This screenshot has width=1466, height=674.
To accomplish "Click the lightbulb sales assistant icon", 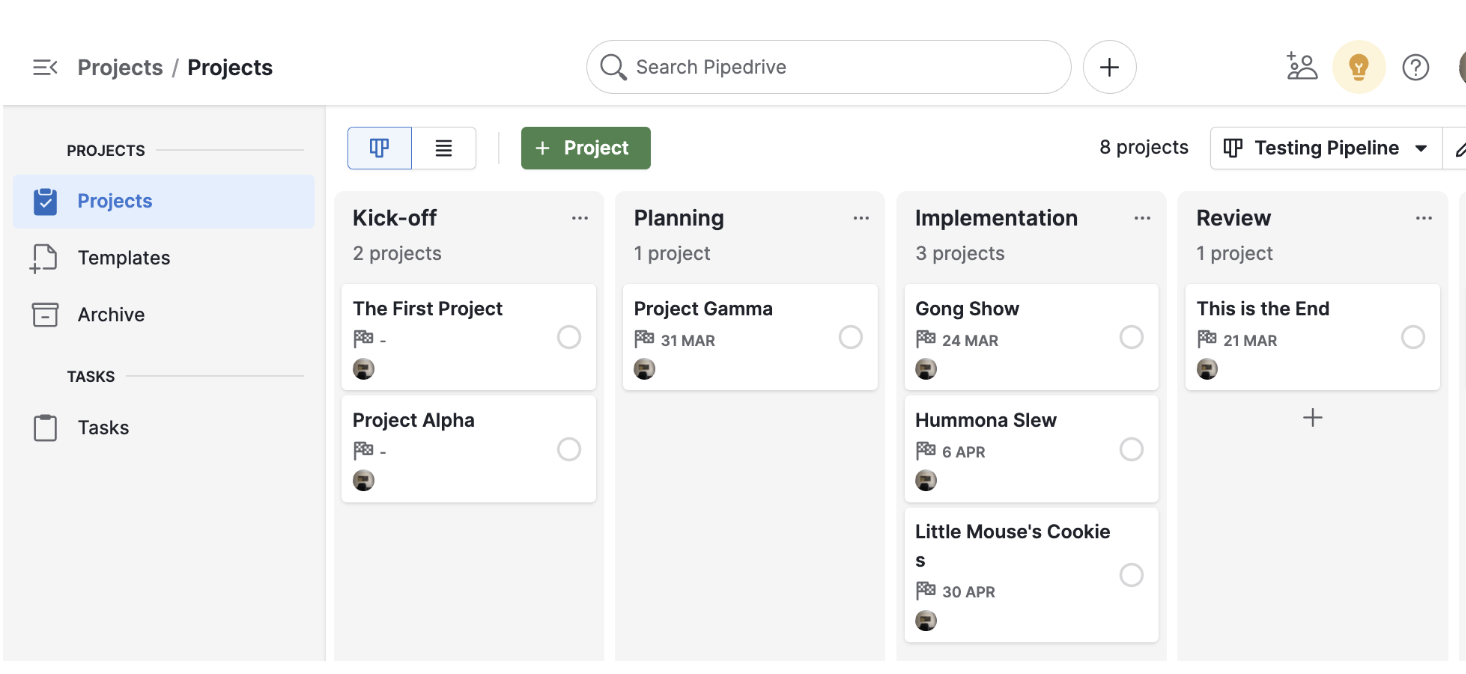I will click(x=1358, y=67).
